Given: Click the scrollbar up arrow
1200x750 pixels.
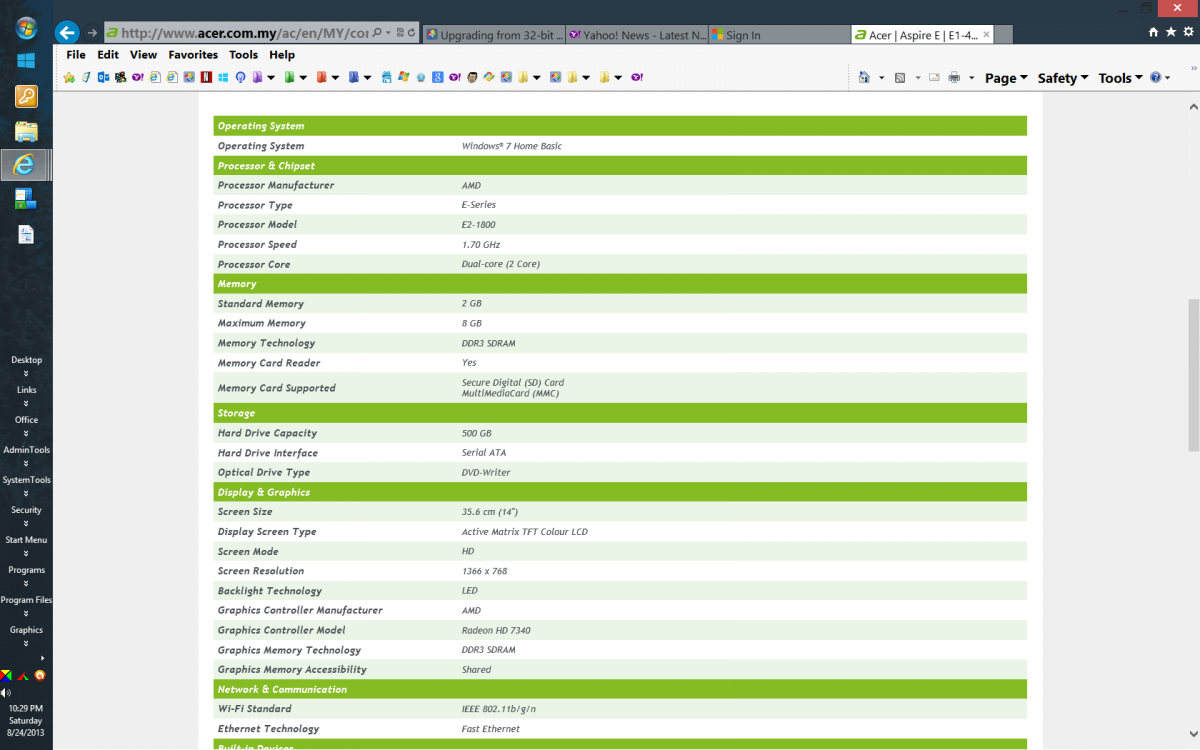Looking at the screenshot, I should pyautogui.click(x=1193, y=105).
